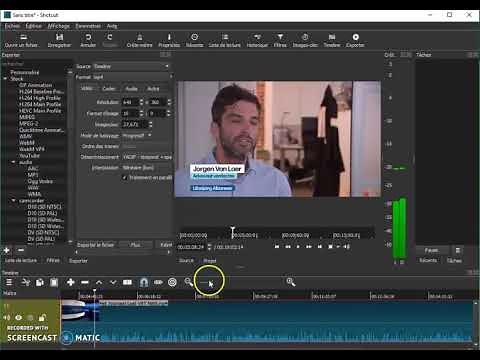Click the Exporter le fichier button
Image resolution: width=480 pixels, height=360 pixels.
(x=96, y=245)
